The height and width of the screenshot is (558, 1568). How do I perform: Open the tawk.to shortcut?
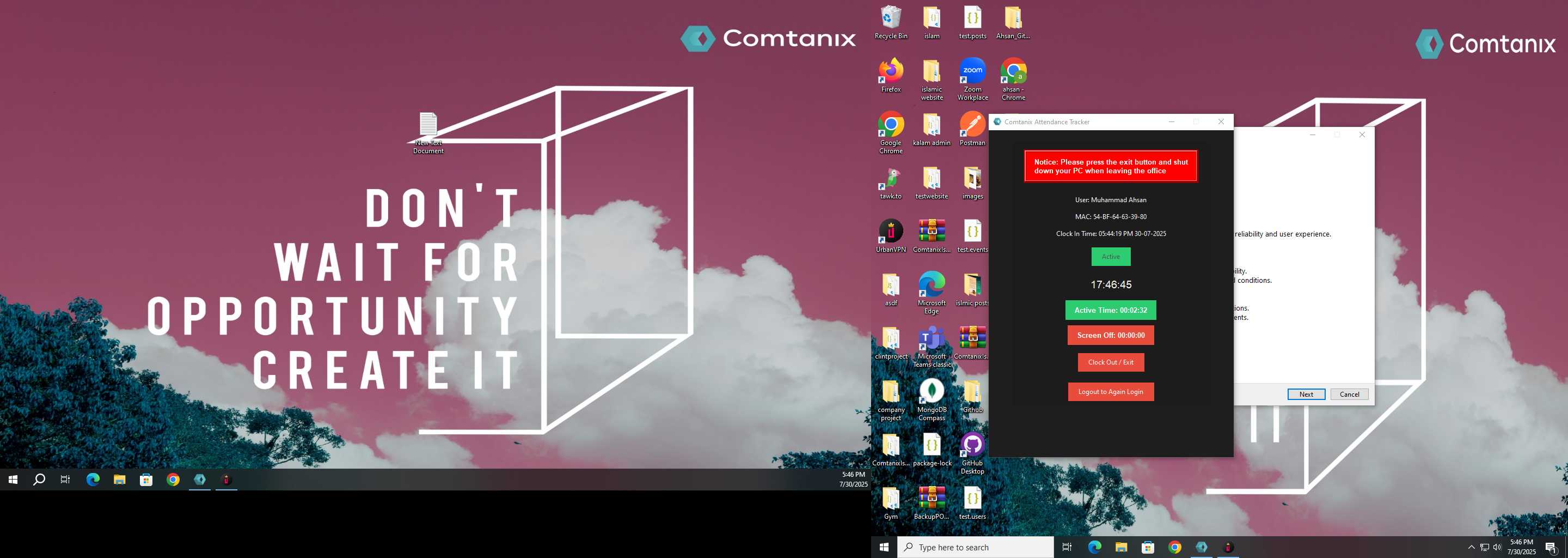point(891,183)
